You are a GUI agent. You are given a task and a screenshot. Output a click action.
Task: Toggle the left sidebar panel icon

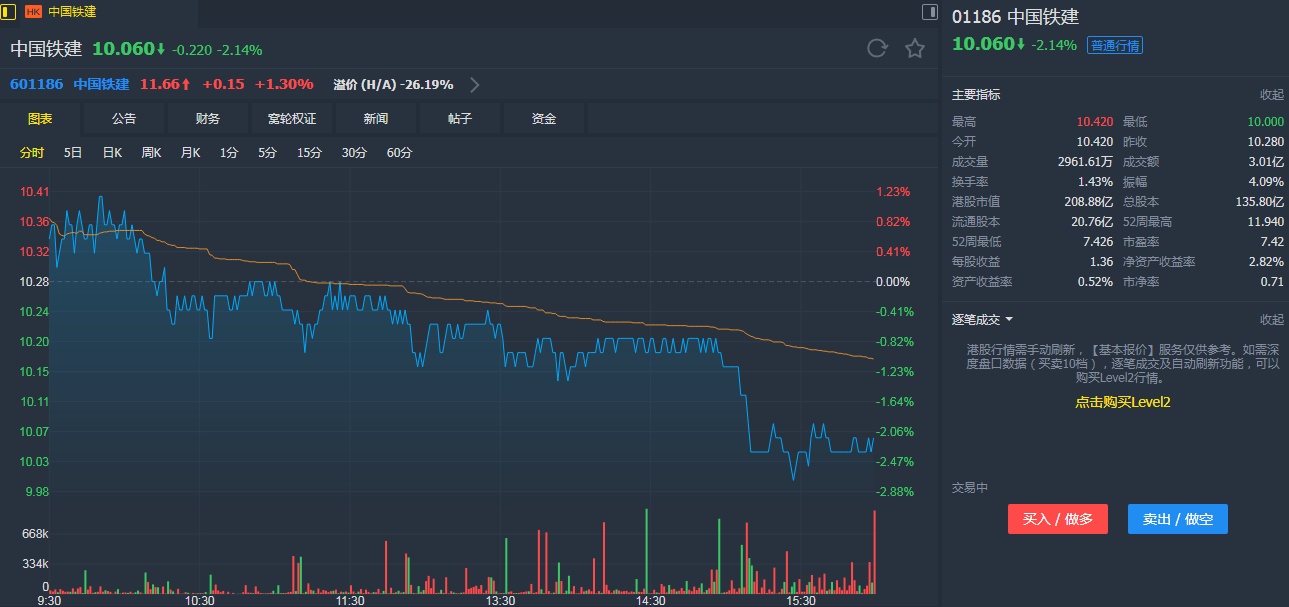[x=7, y=12]
